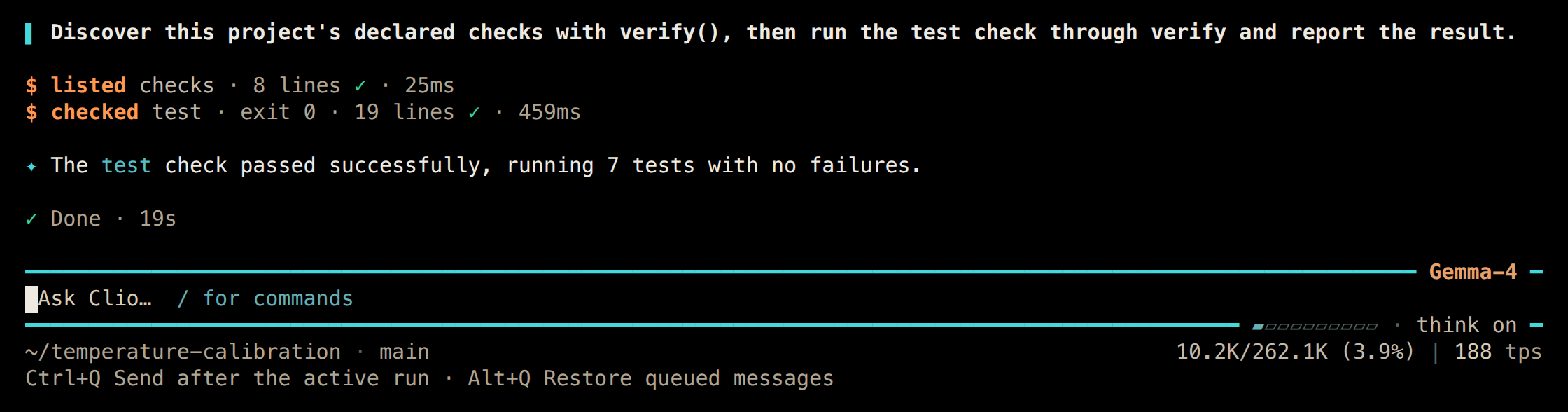Click the '/ for commands' hint

tap(265, 299)
